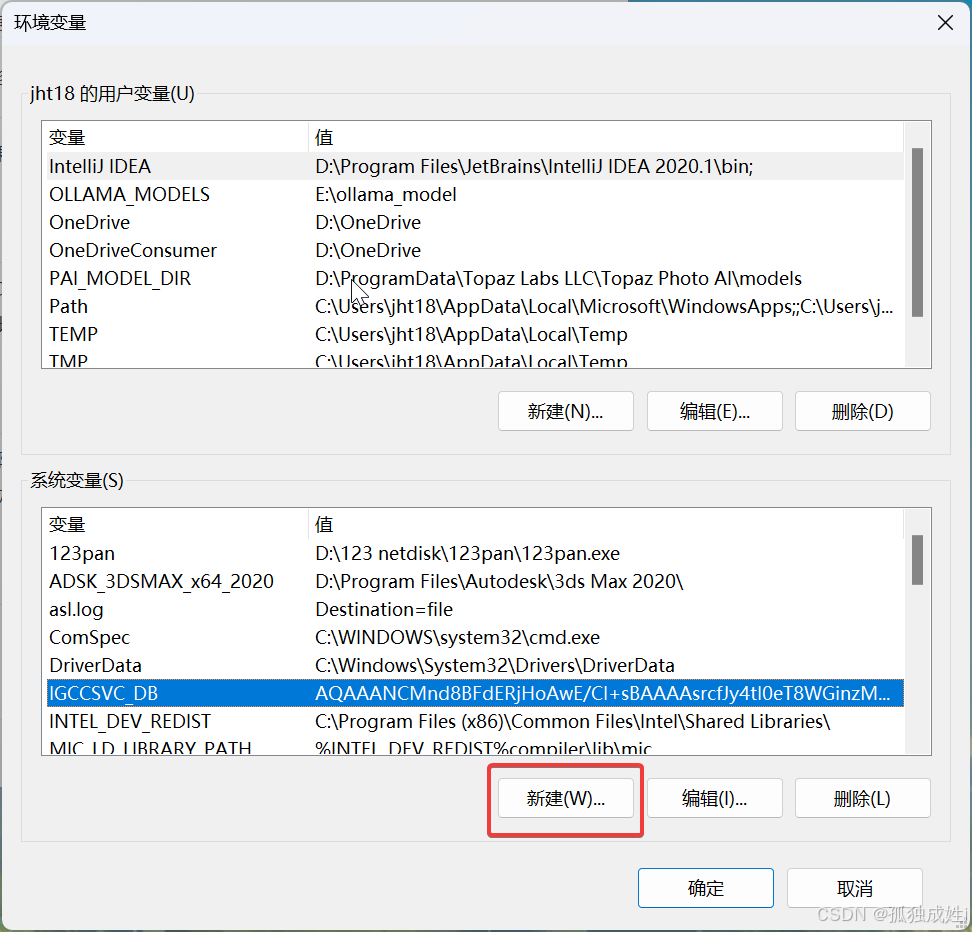
Task: Select the PAI_MODEL_DIR user variable
Action: tap(200, 278)
